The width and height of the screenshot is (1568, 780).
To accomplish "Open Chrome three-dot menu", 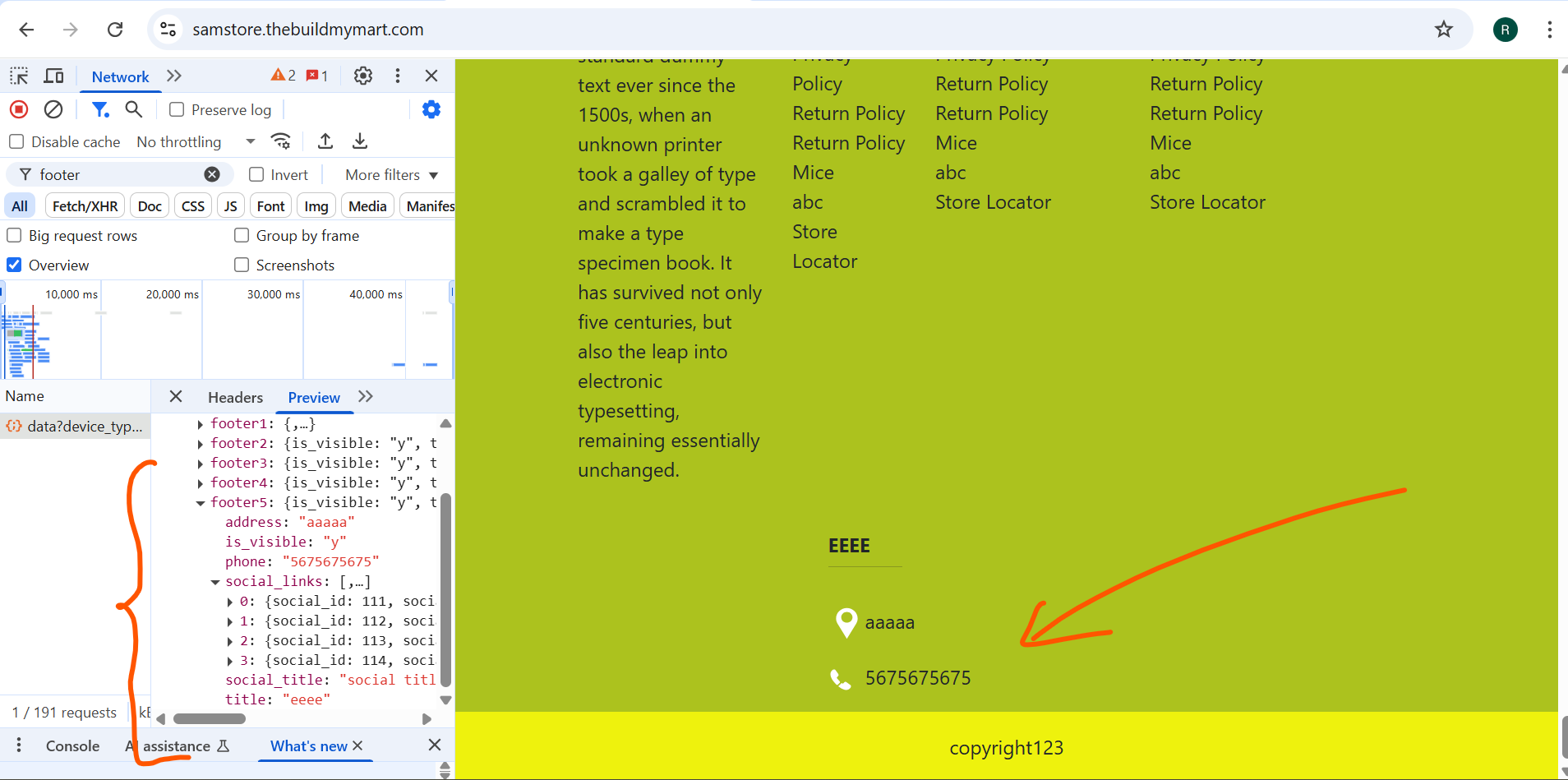I will point(1549,30).
